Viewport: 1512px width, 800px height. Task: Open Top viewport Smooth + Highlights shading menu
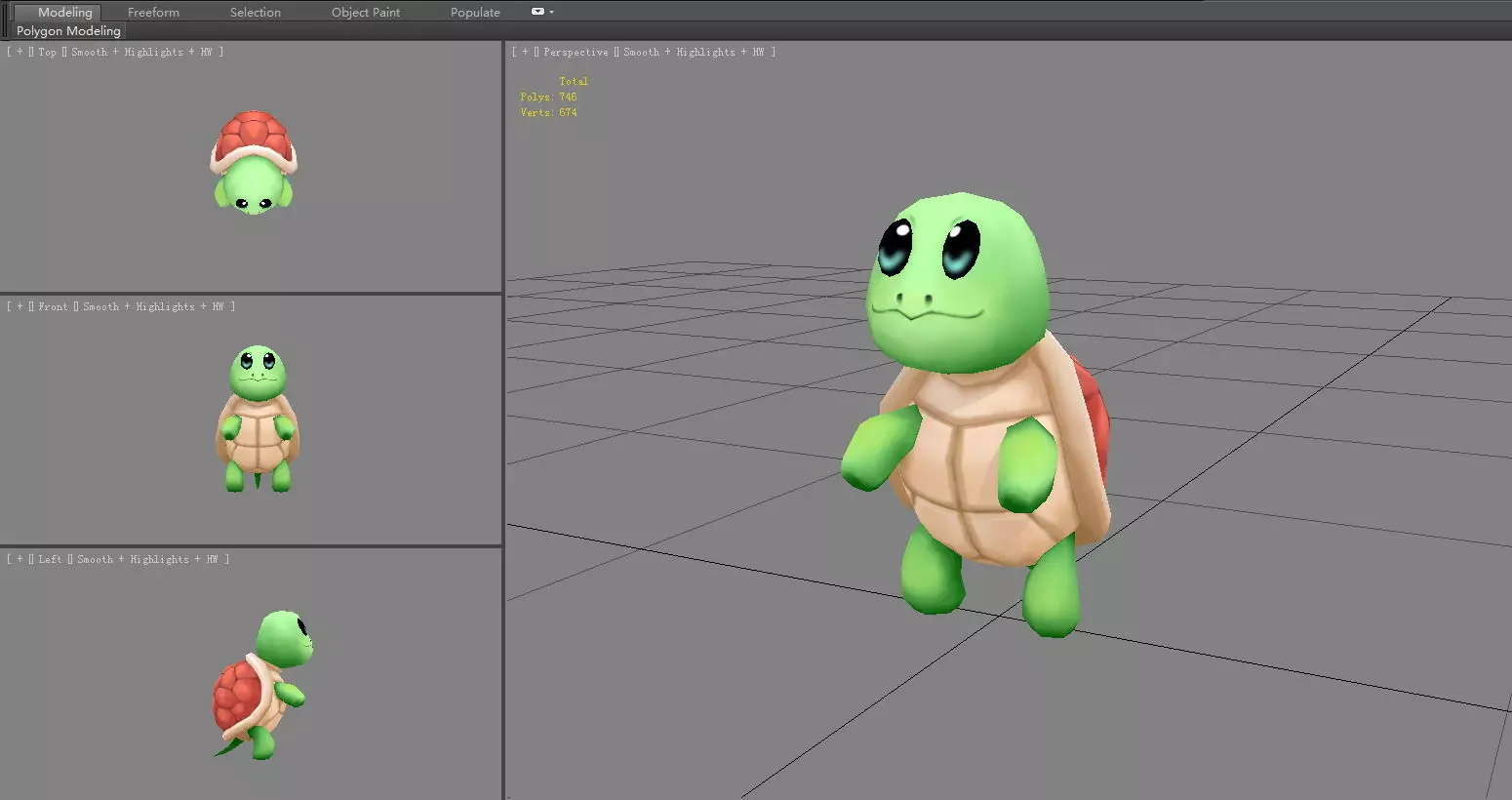point(141,52)
